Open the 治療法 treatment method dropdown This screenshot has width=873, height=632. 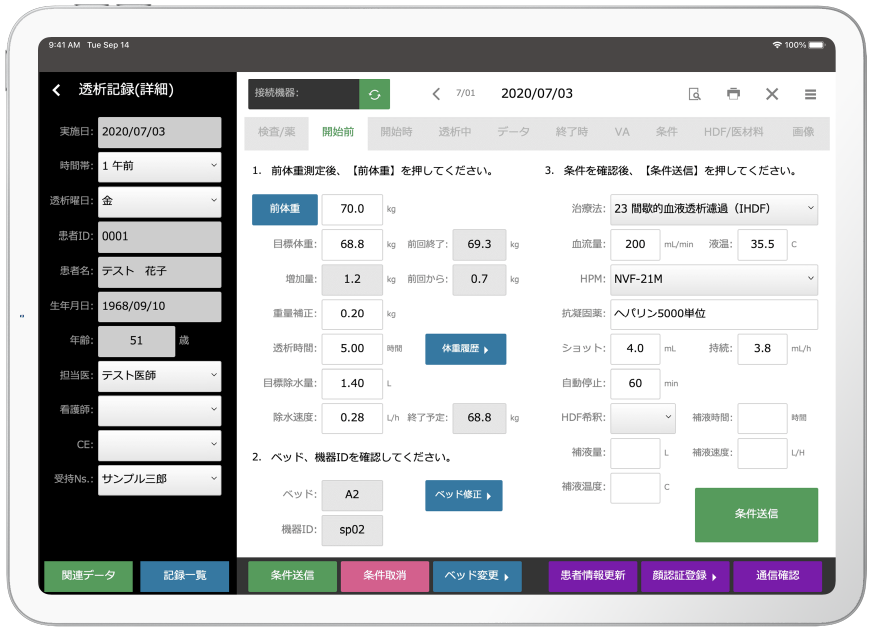tap(715, 210)
